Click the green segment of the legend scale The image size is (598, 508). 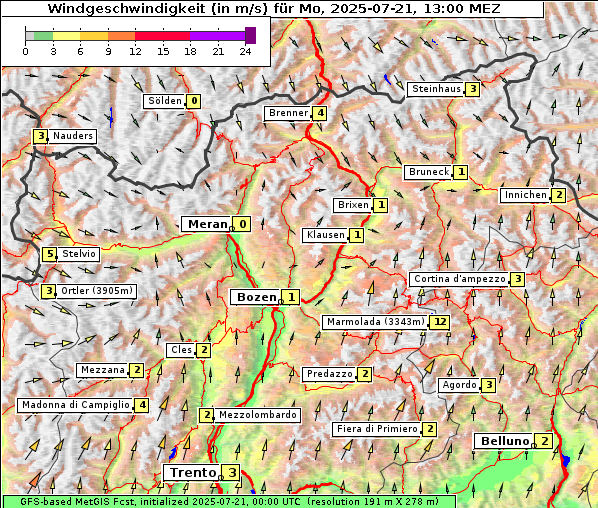click(43, 36)
